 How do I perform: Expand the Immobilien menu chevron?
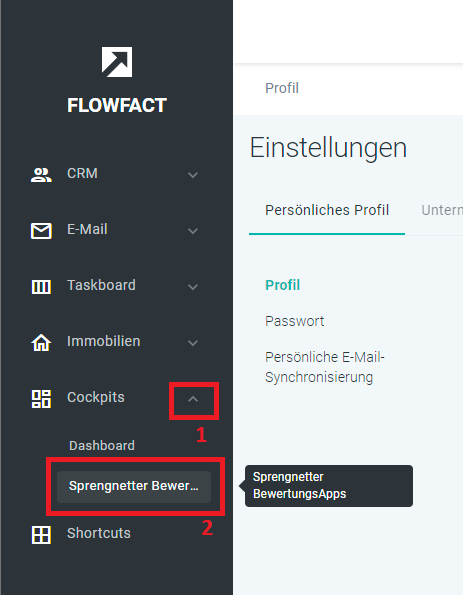[193, 343]
